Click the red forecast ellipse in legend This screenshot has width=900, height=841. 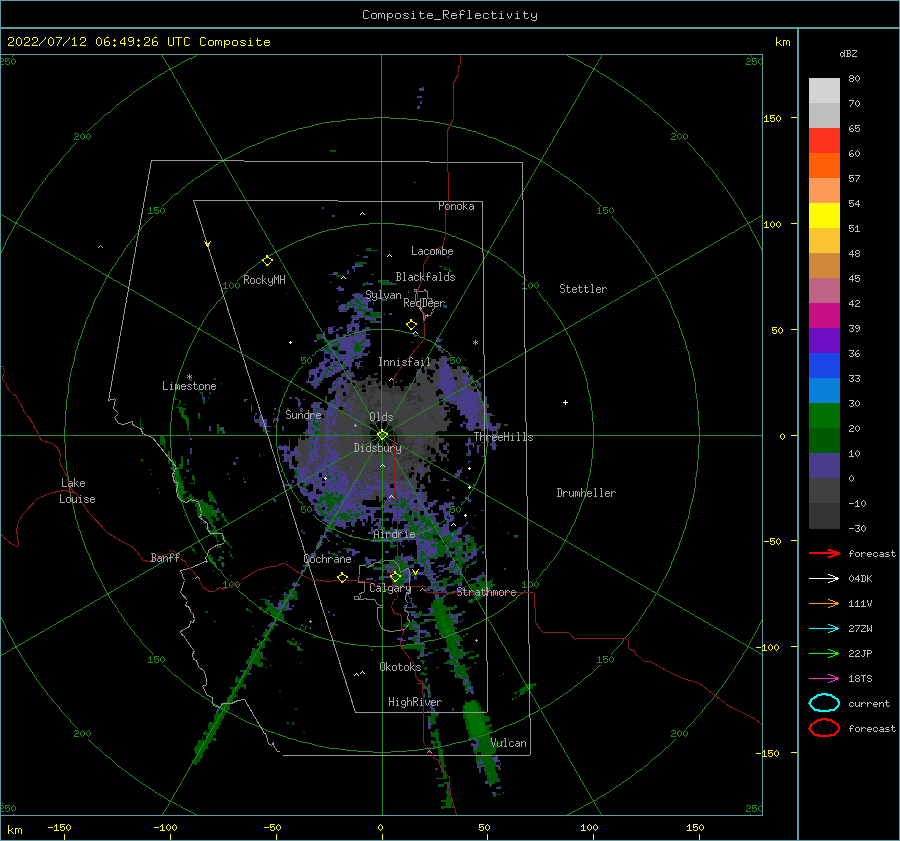click(824, 728)
